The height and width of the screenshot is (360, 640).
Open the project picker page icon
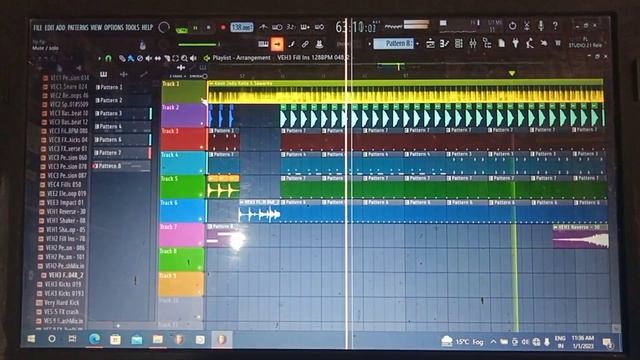[x=502, y=43]
